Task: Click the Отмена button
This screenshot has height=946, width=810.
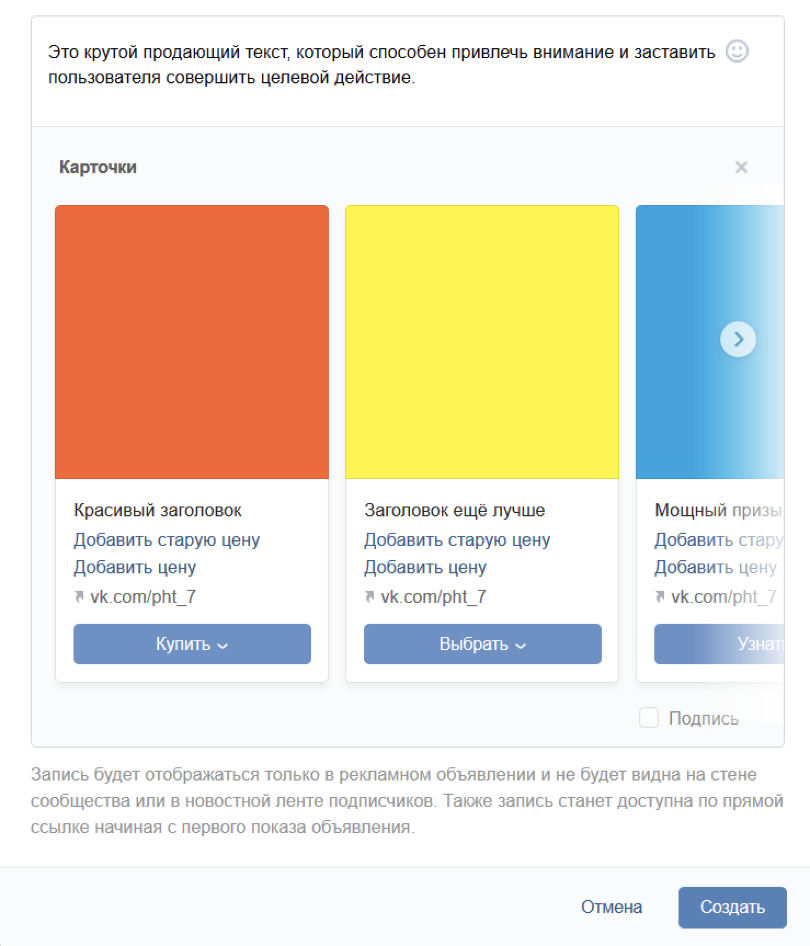Action: pyautogui.click(x=612, y=907)
